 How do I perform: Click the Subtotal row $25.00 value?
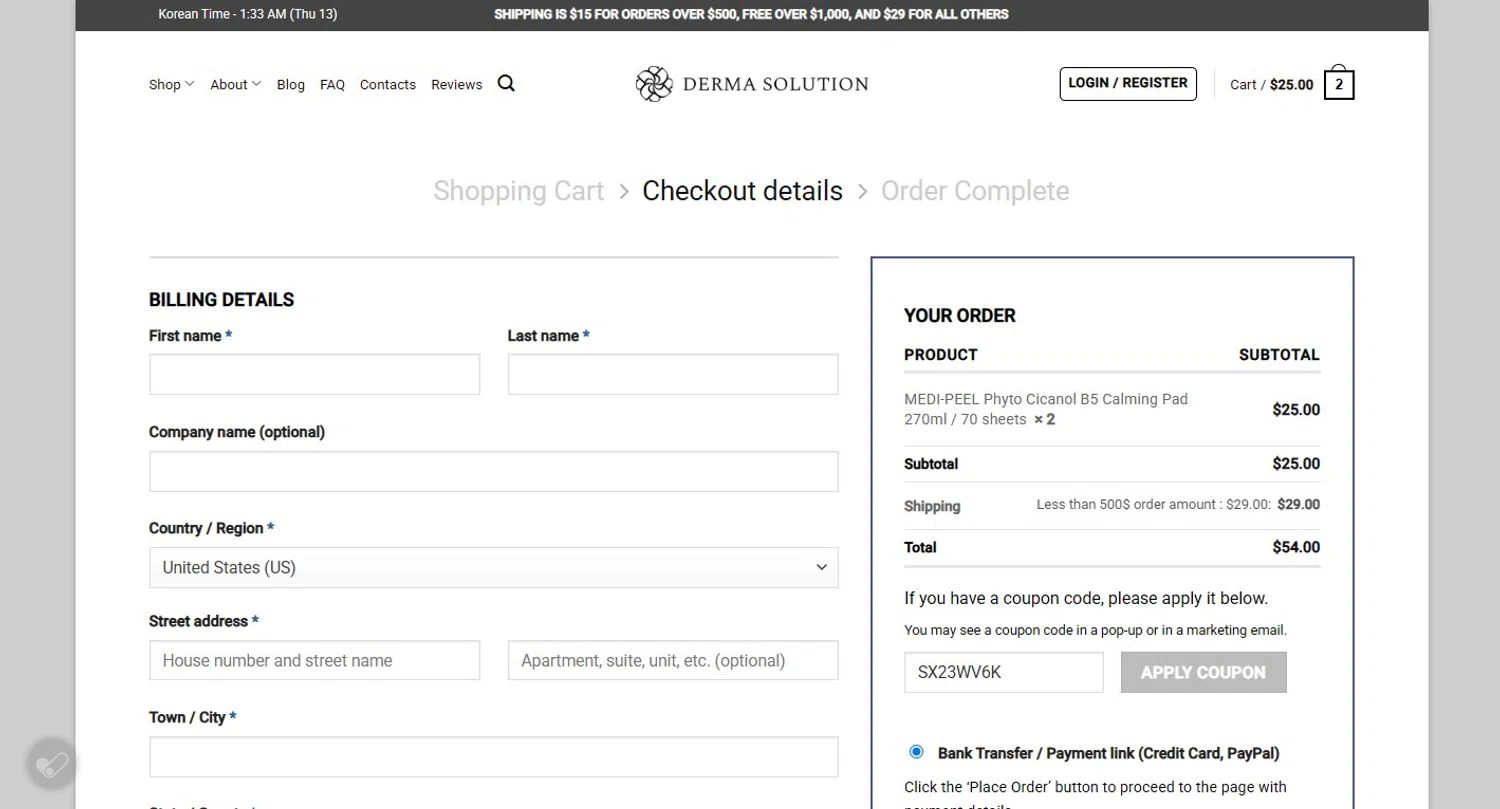[1296, 463]
